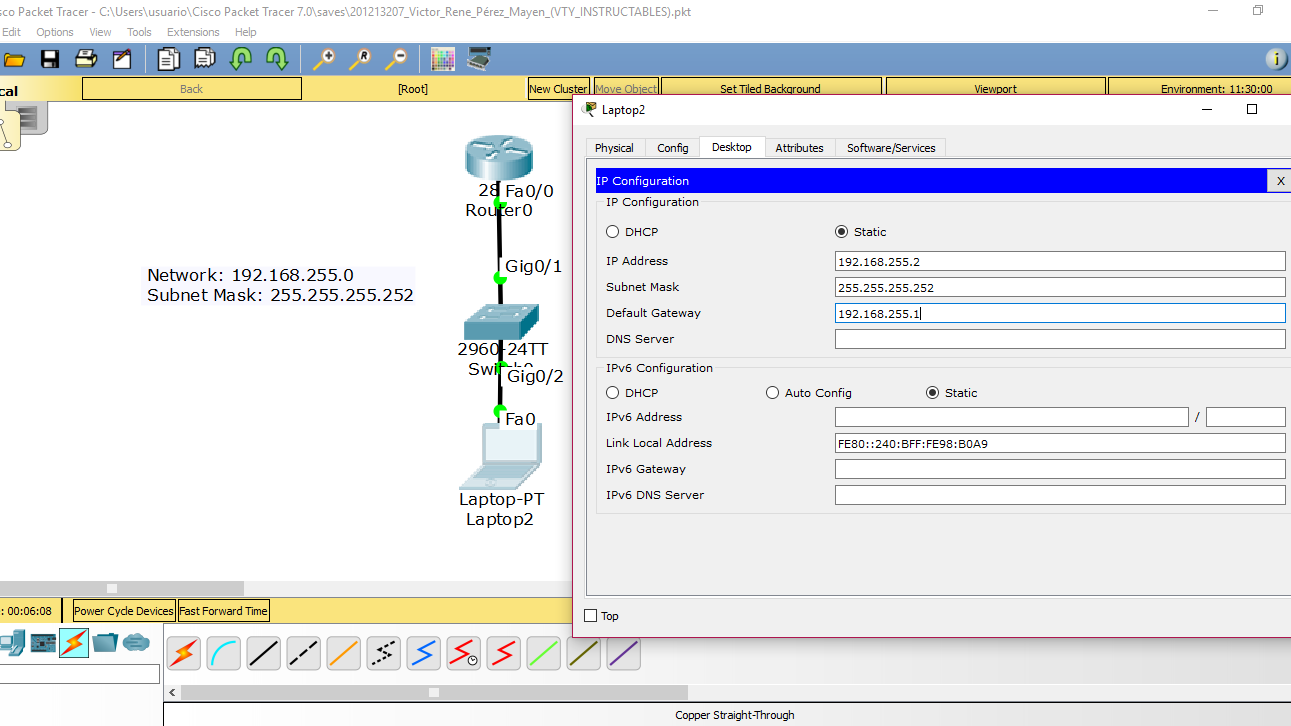This screenshot has height=726, width=1291.
Task: Click the IPv6 Gateway input field
Action: (1060, 469)
